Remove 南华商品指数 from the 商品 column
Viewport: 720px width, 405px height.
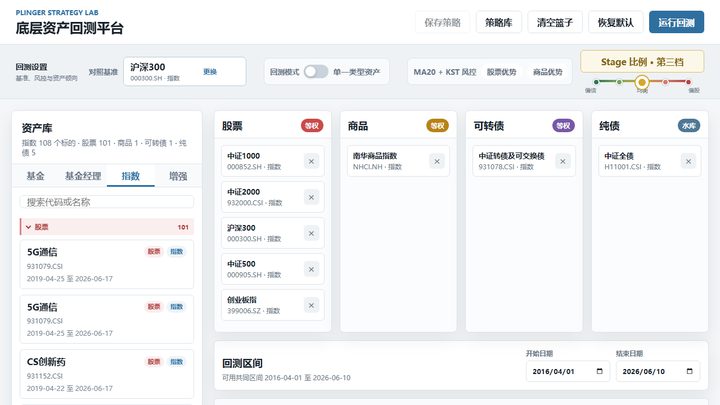point(437,161)
